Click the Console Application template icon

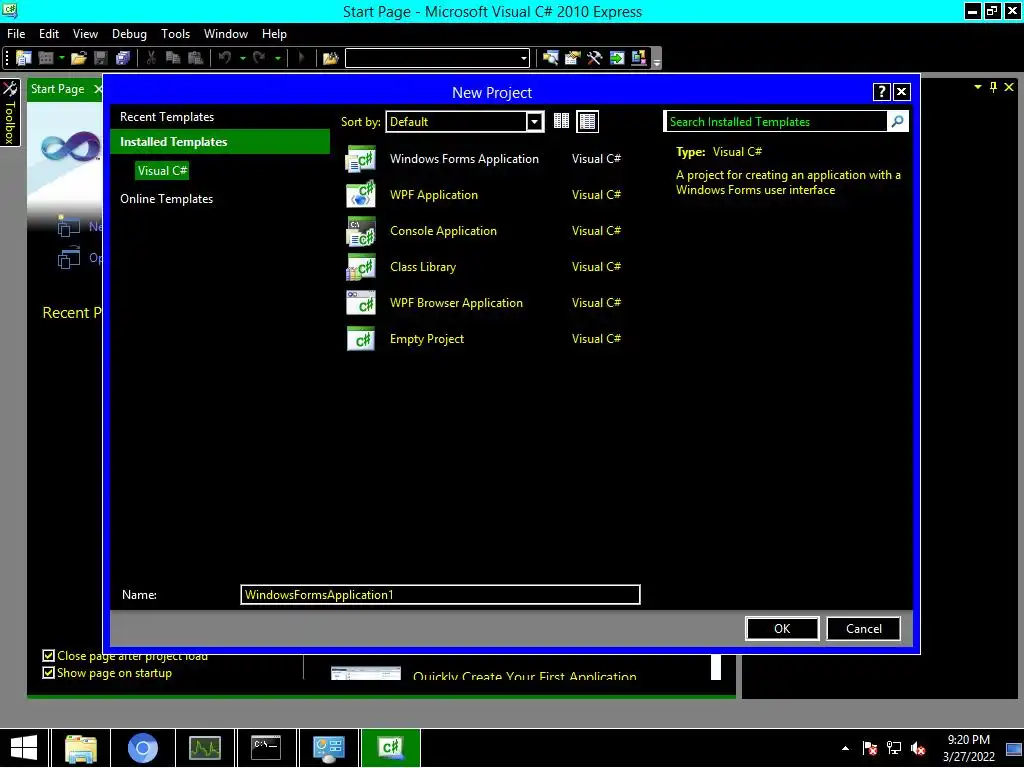[x=360, y=231]
